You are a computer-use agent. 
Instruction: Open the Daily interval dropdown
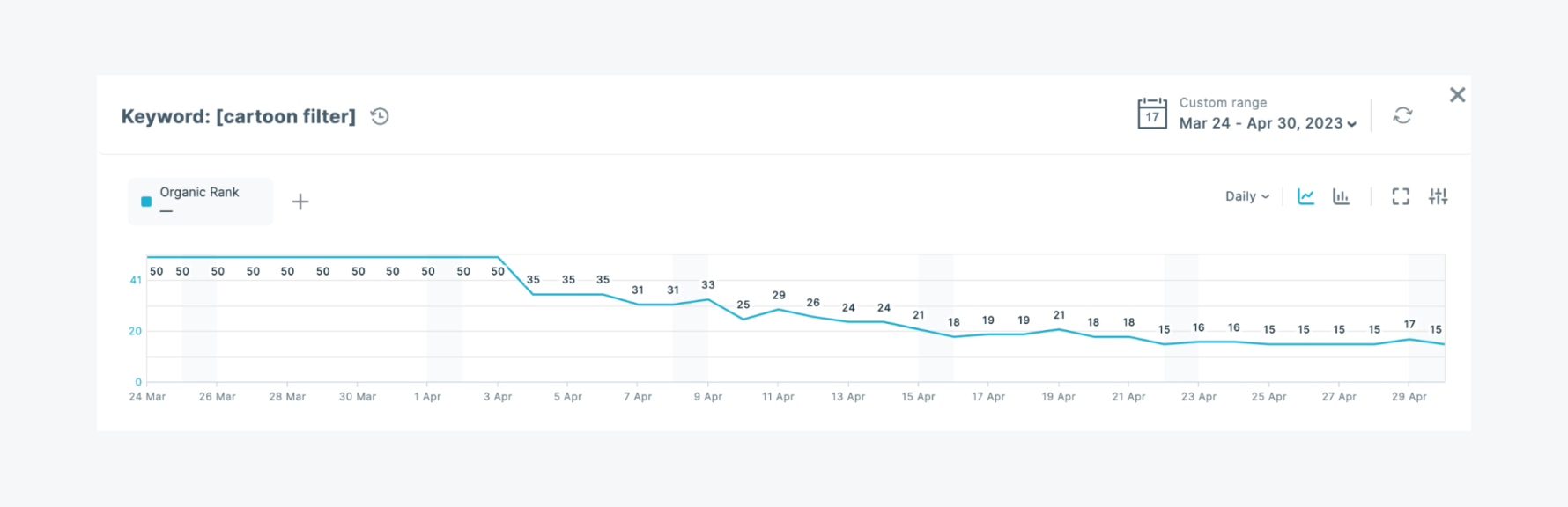1246,196
